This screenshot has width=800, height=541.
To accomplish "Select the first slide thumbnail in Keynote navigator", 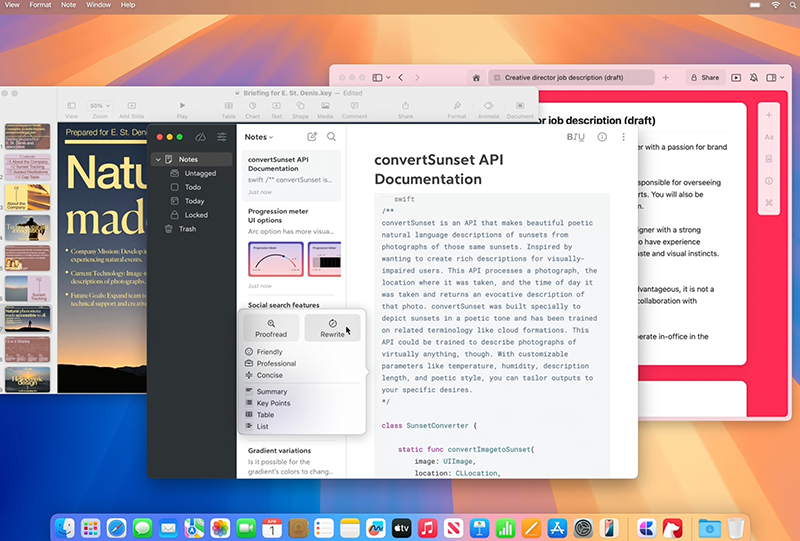I will [28, 136].
